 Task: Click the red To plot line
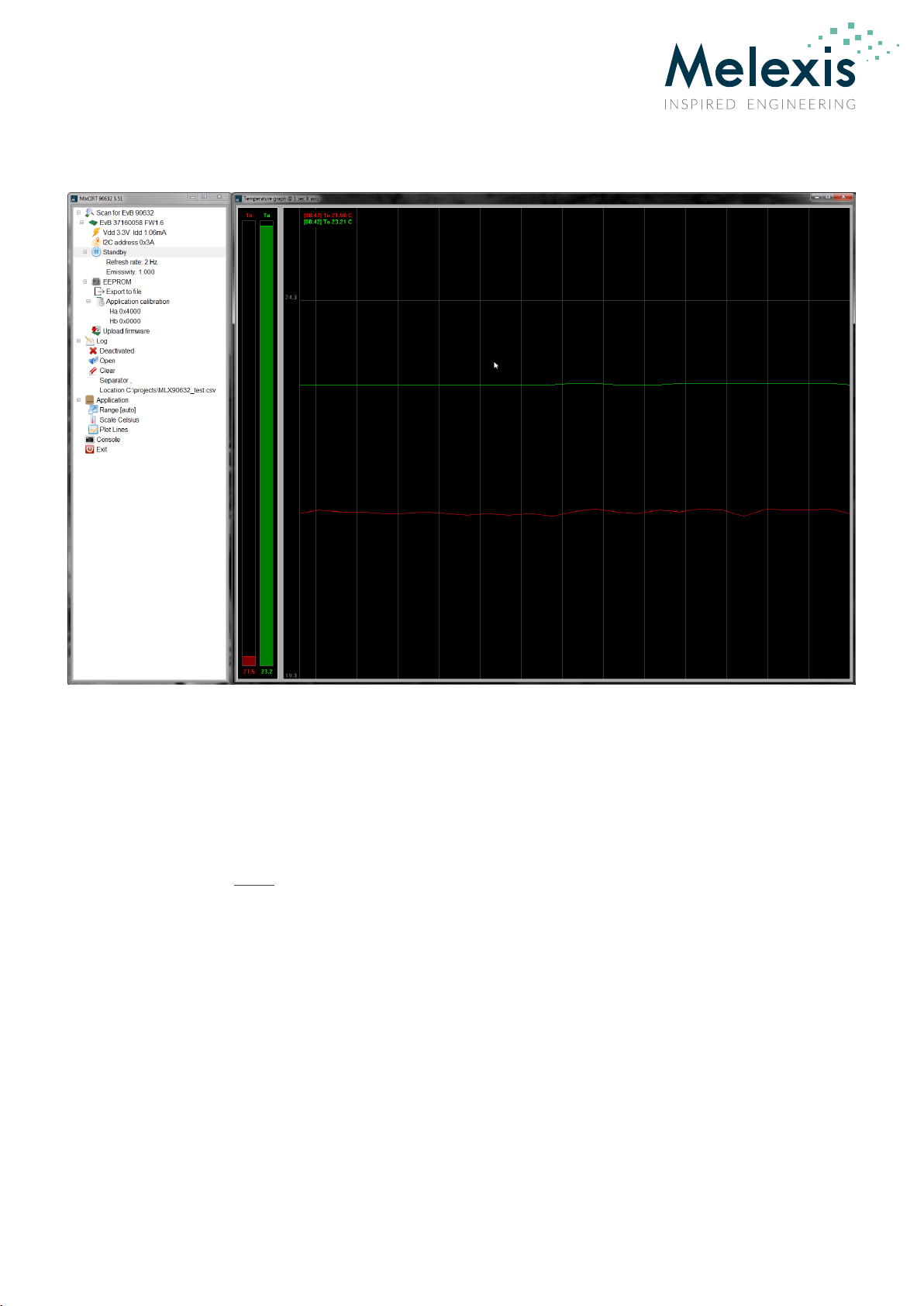(x=574, y=512)
